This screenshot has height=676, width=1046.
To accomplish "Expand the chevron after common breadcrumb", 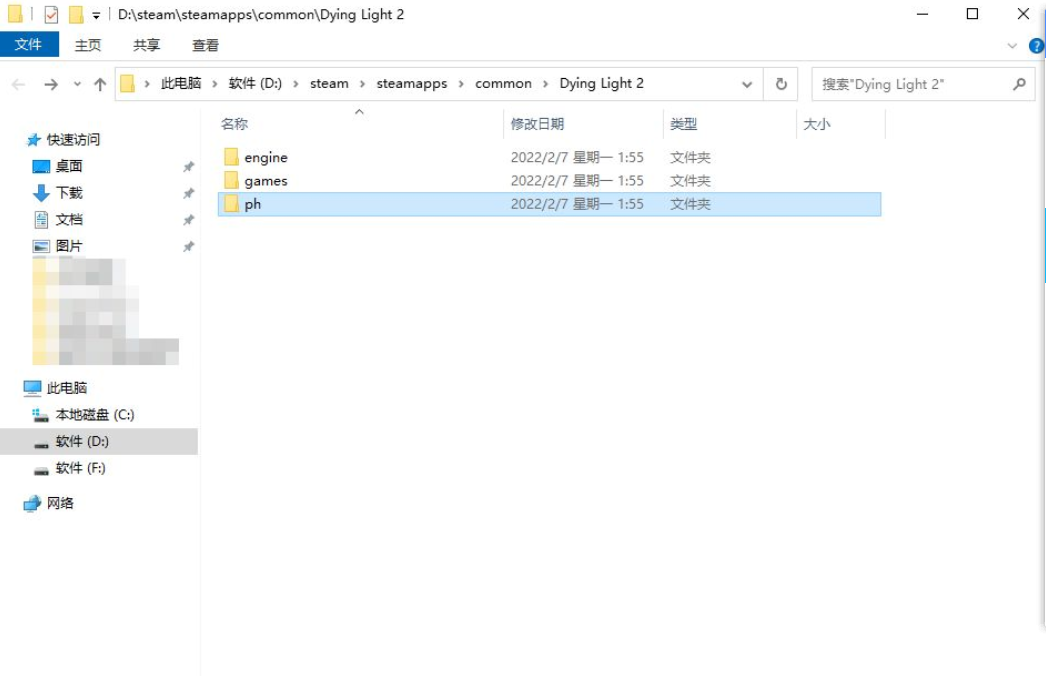I will 545,84.
